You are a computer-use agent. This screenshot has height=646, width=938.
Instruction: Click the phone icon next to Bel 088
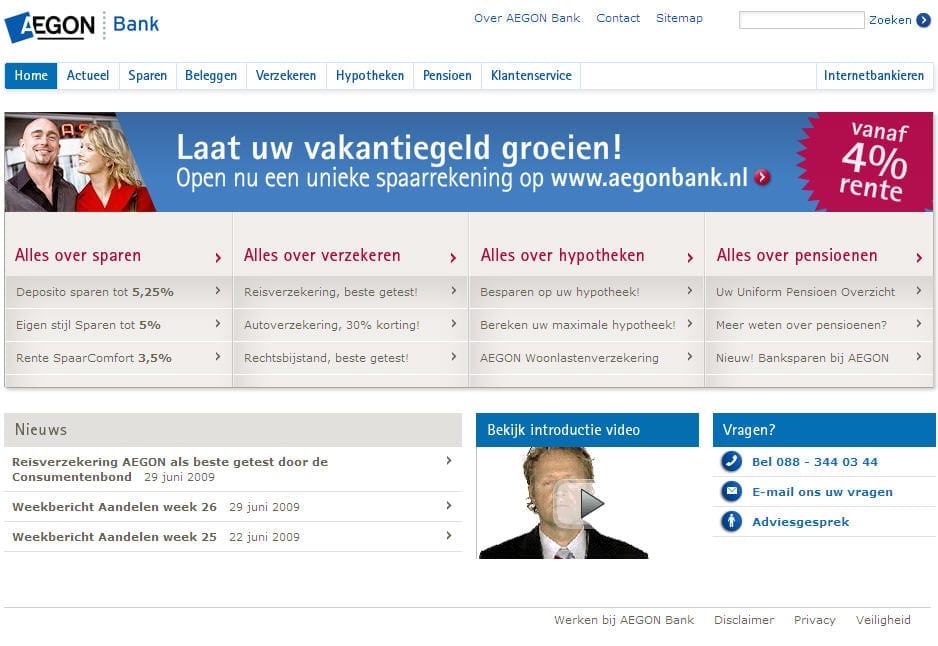[x=731, y=461]
